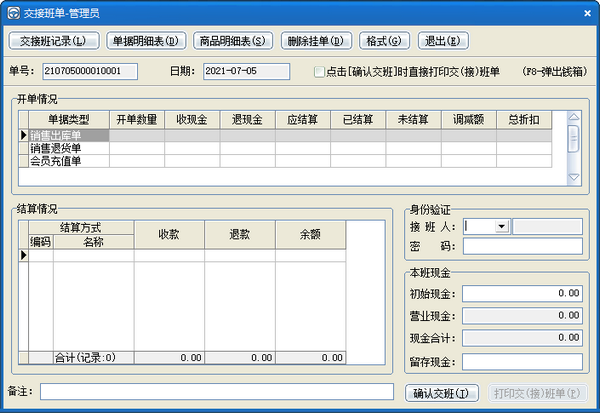
Task: Select the 销售出库单 row
Action: coord(68,135)
